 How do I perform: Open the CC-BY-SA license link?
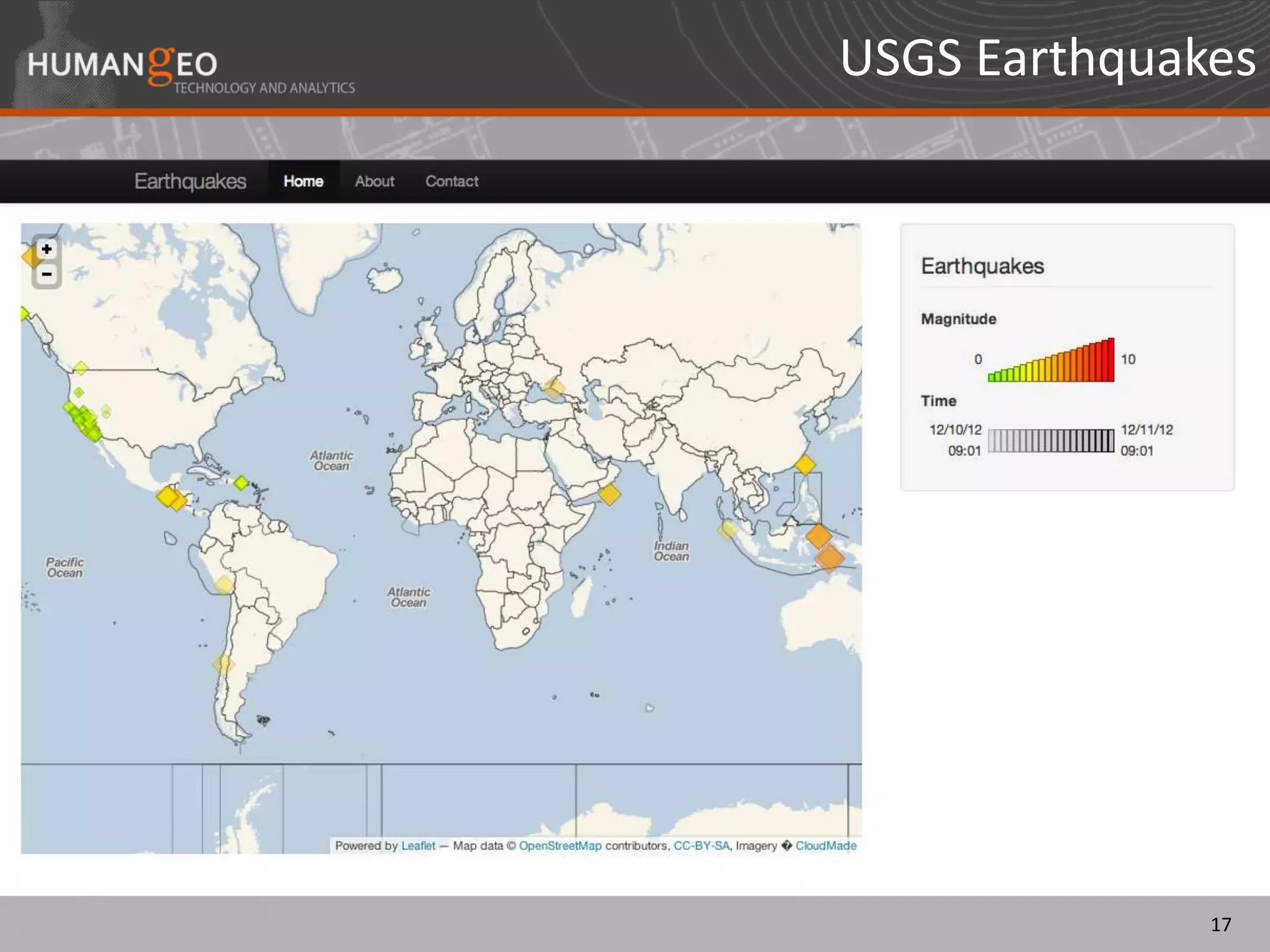point(701,845)
